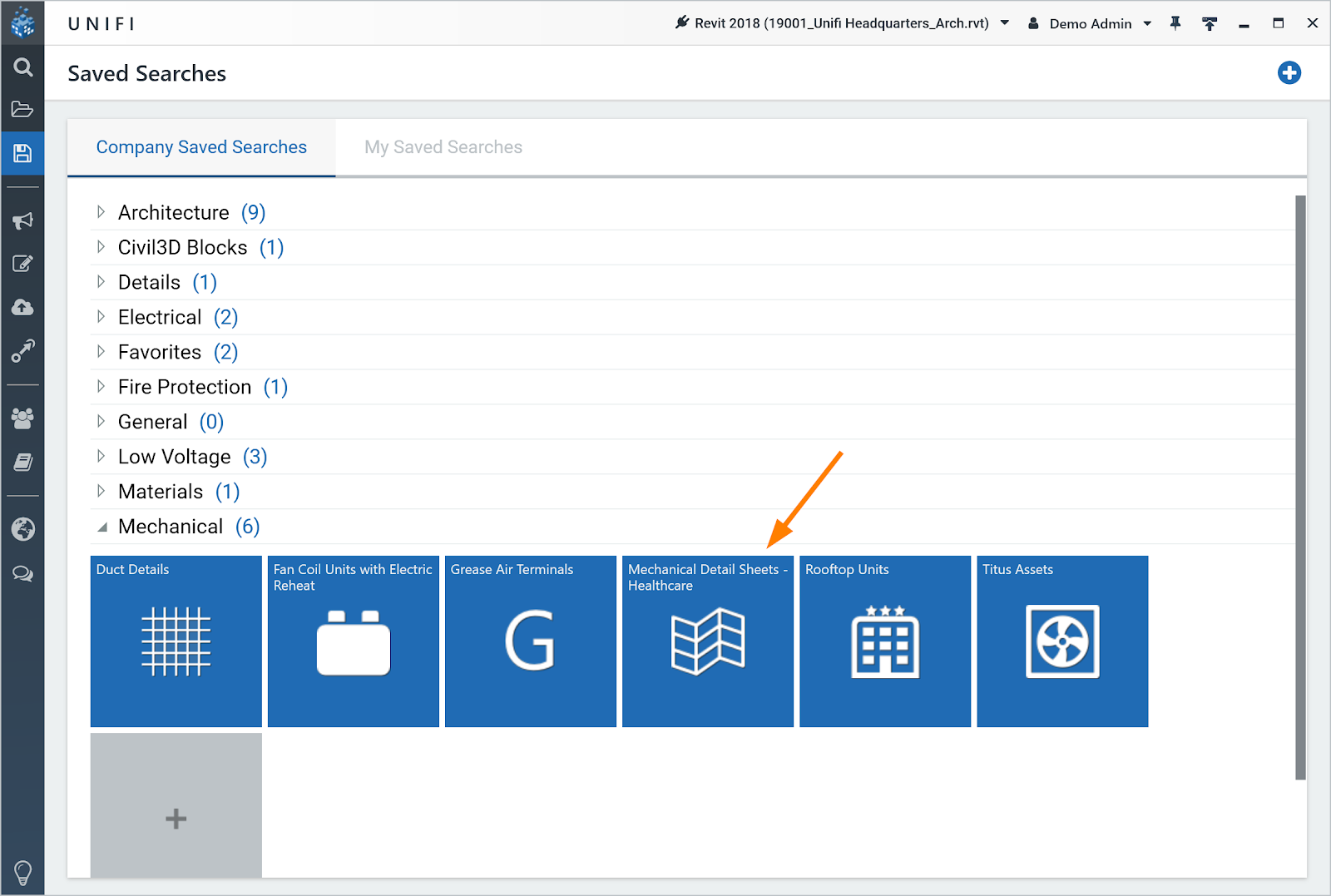Expand the Civil3D Blocks group
The image size is (1331, 896).
(x=101, y=247)
